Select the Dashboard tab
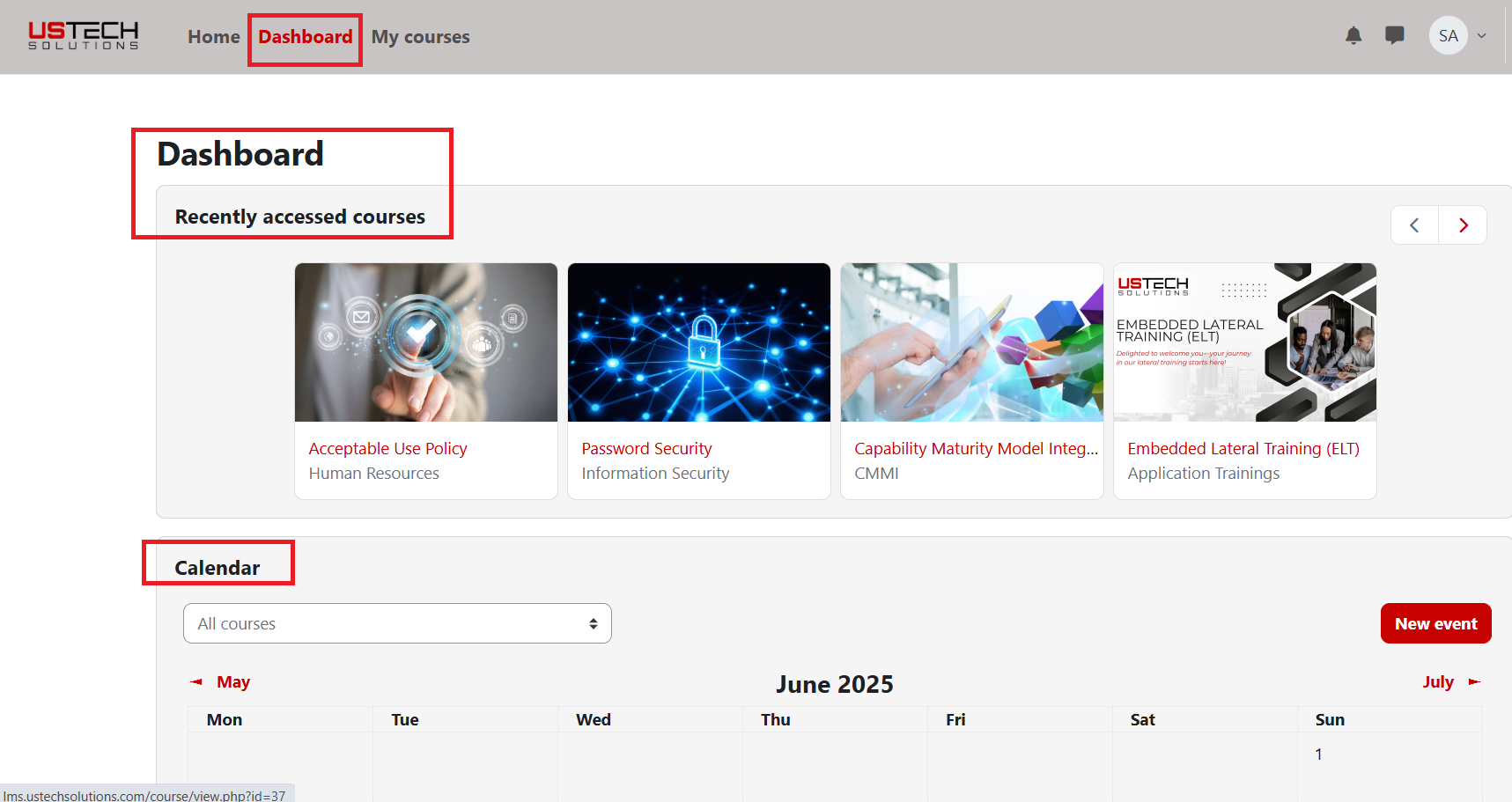1512x802 pixels. pos(306,37)
